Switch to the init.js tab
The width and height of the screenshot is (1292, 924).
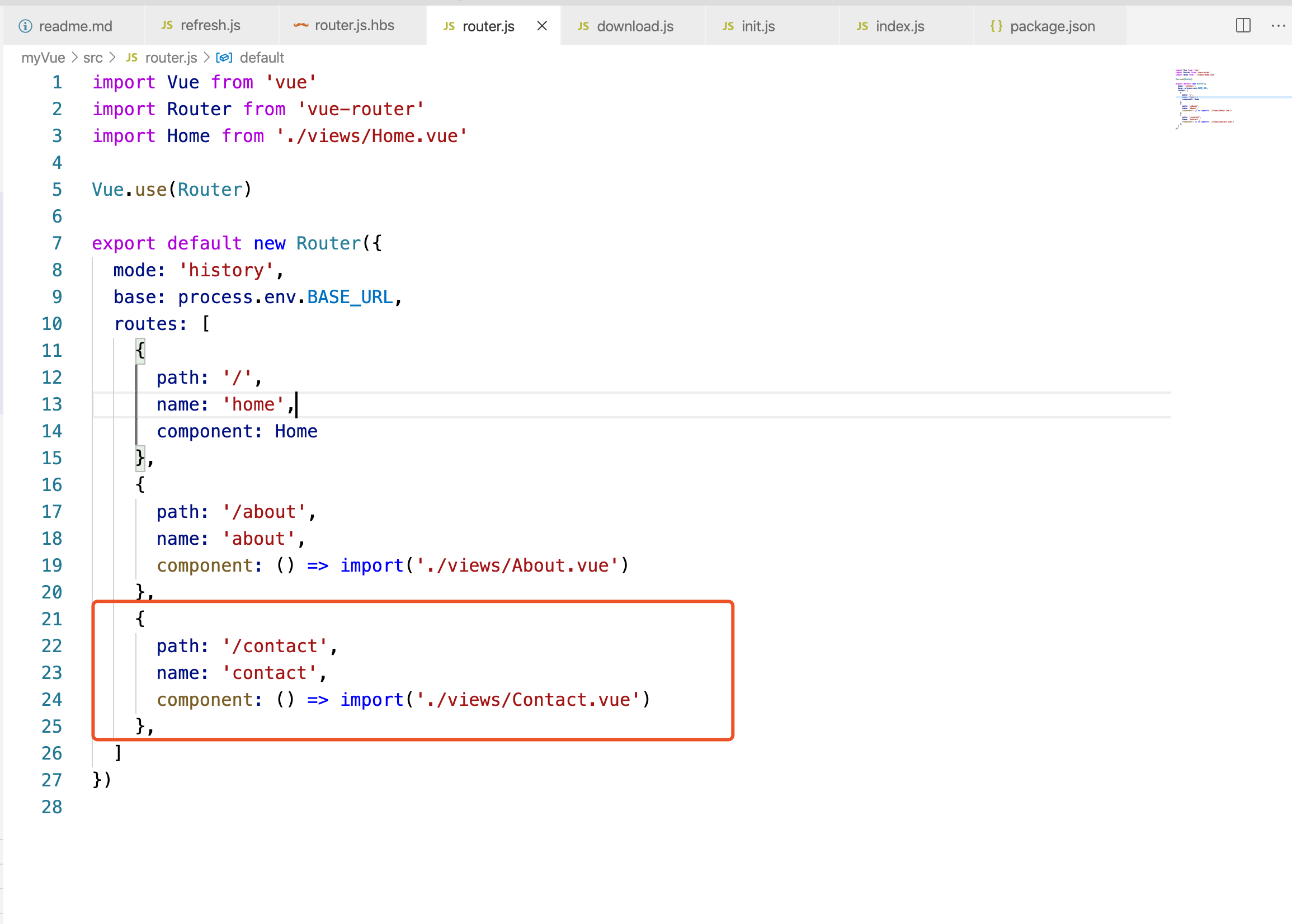tap(757, 26)
